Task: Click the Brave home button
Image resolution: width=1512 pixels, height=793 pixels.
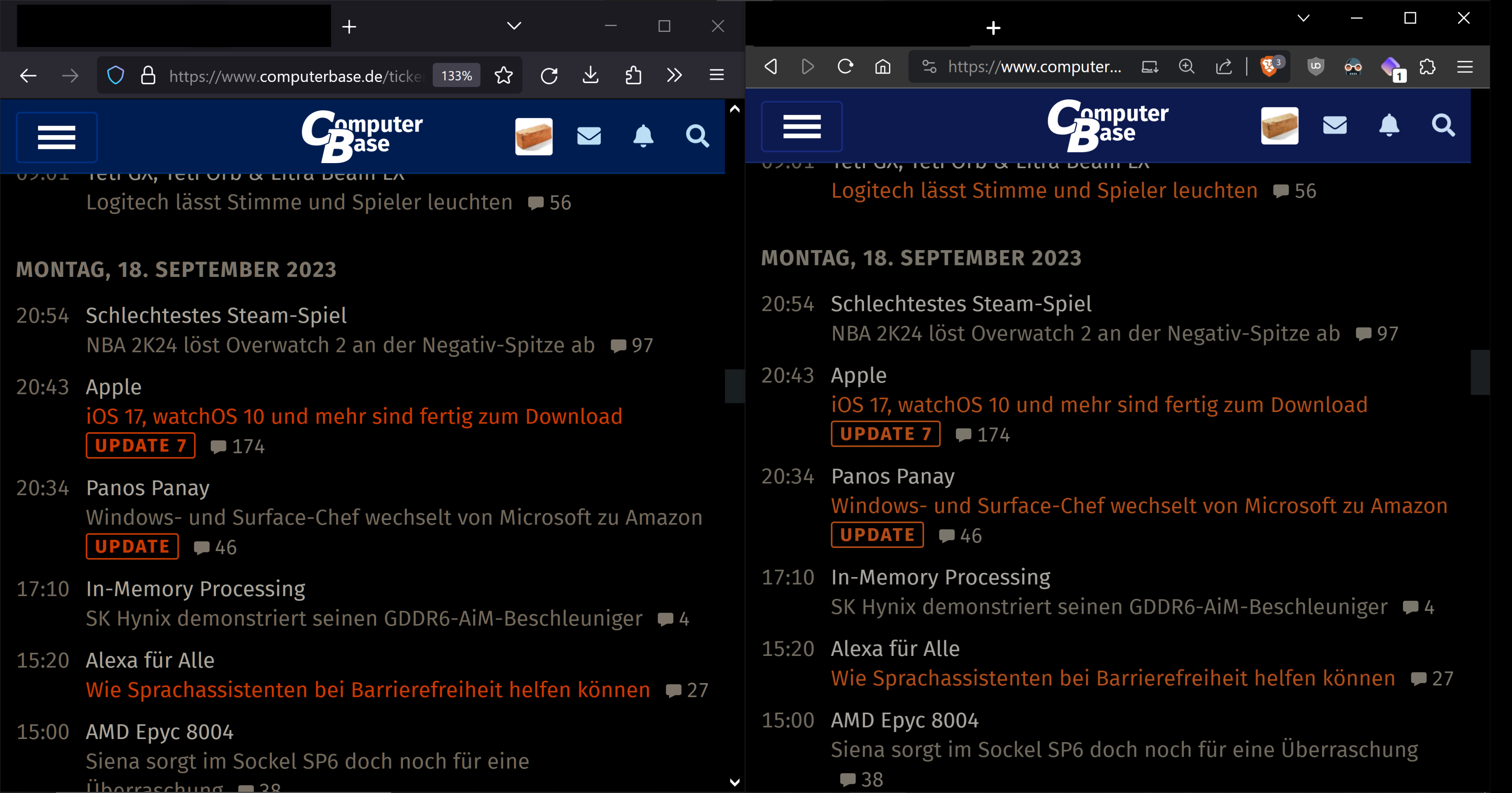Action: 883,67
